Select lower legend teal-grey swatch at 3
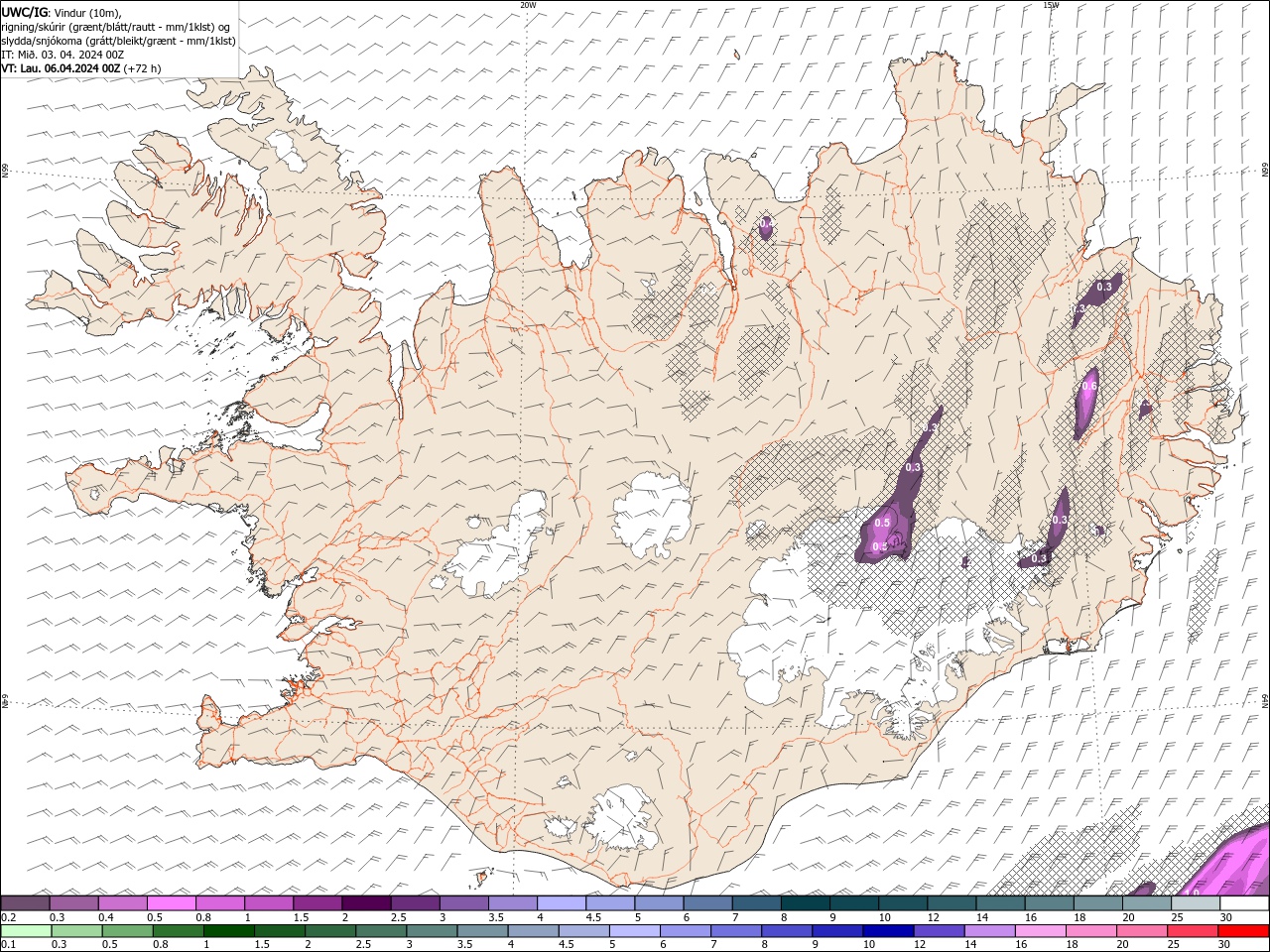The image size is (1270, 952). point(433,931)
